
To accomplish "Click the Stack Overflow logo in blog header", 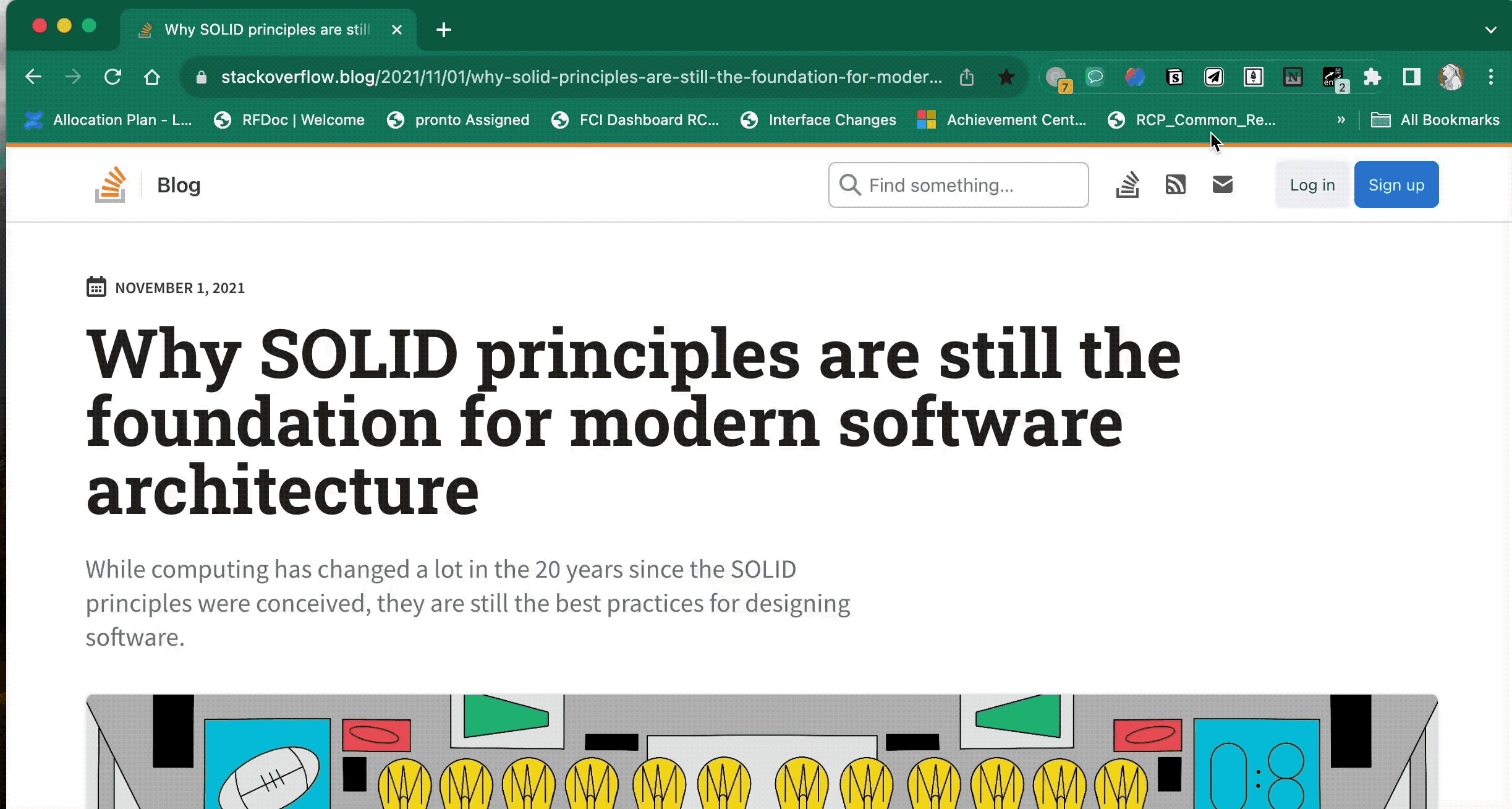I will coord(111,184).
